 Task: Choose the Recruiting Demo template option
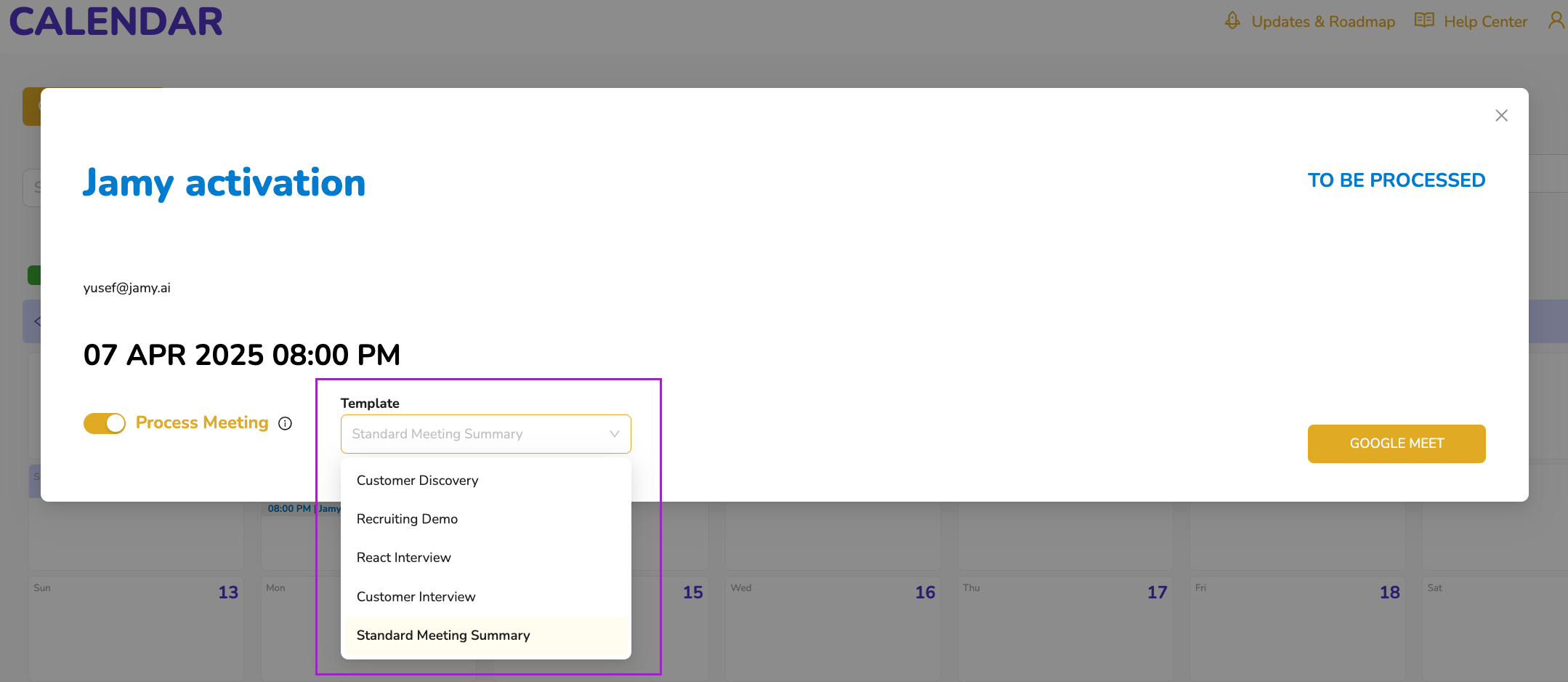(407, 519)
